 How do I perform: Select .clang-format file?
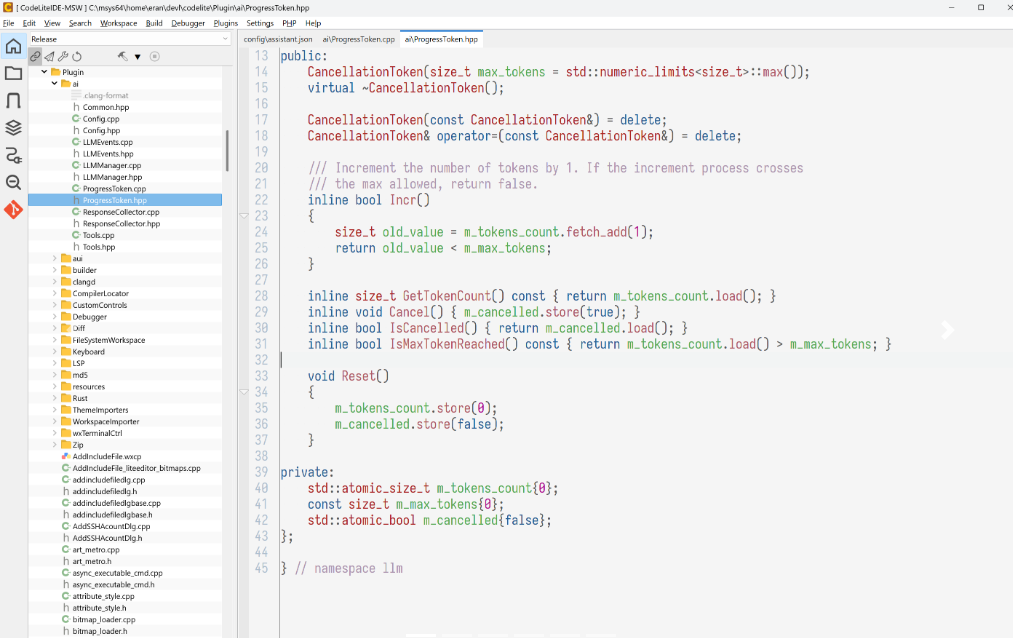tap(105, 96)
